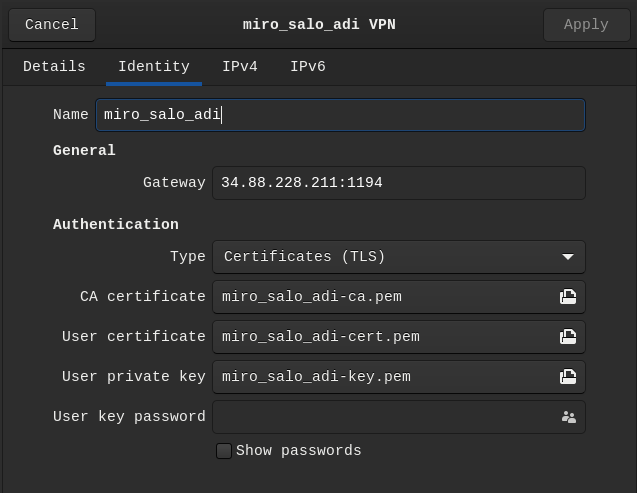
Task: Focus the User key password field
Action: [x=399, y=417]
